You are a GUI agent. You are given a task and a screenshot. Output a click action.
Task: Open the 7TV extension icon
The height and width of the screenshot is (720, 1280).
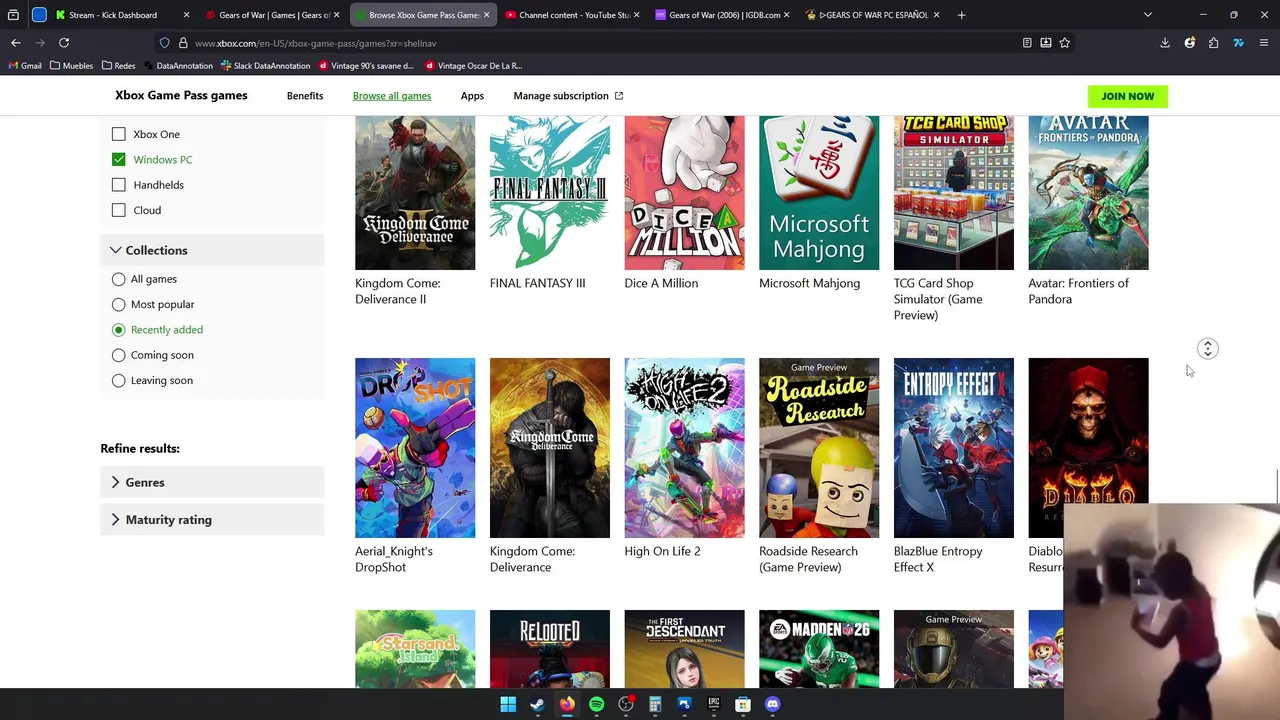click(x=1238, y=43)
